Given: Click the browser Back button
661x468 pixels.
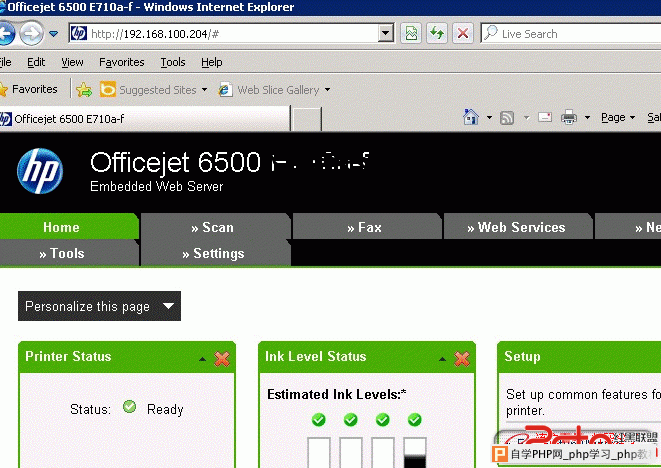Looking at the screenshot, I should tap(6, 33).
